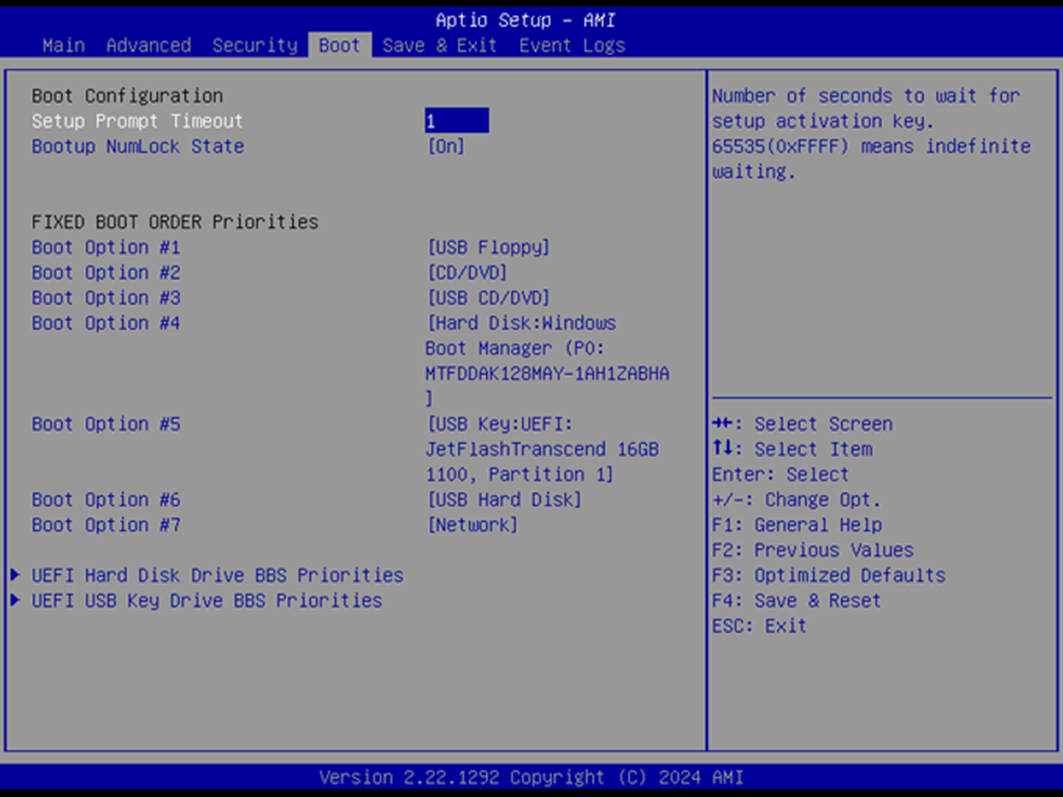Switch to the Boot tab
The width and height of the screenshot is (1063, 797).
pyautogui.click(x=339, y=45)
